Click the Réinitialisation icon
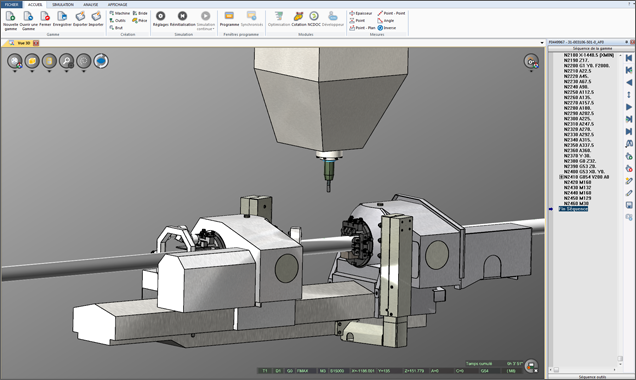Image resolution: width=636 pixels, height=380 pixels. point(183,19)
